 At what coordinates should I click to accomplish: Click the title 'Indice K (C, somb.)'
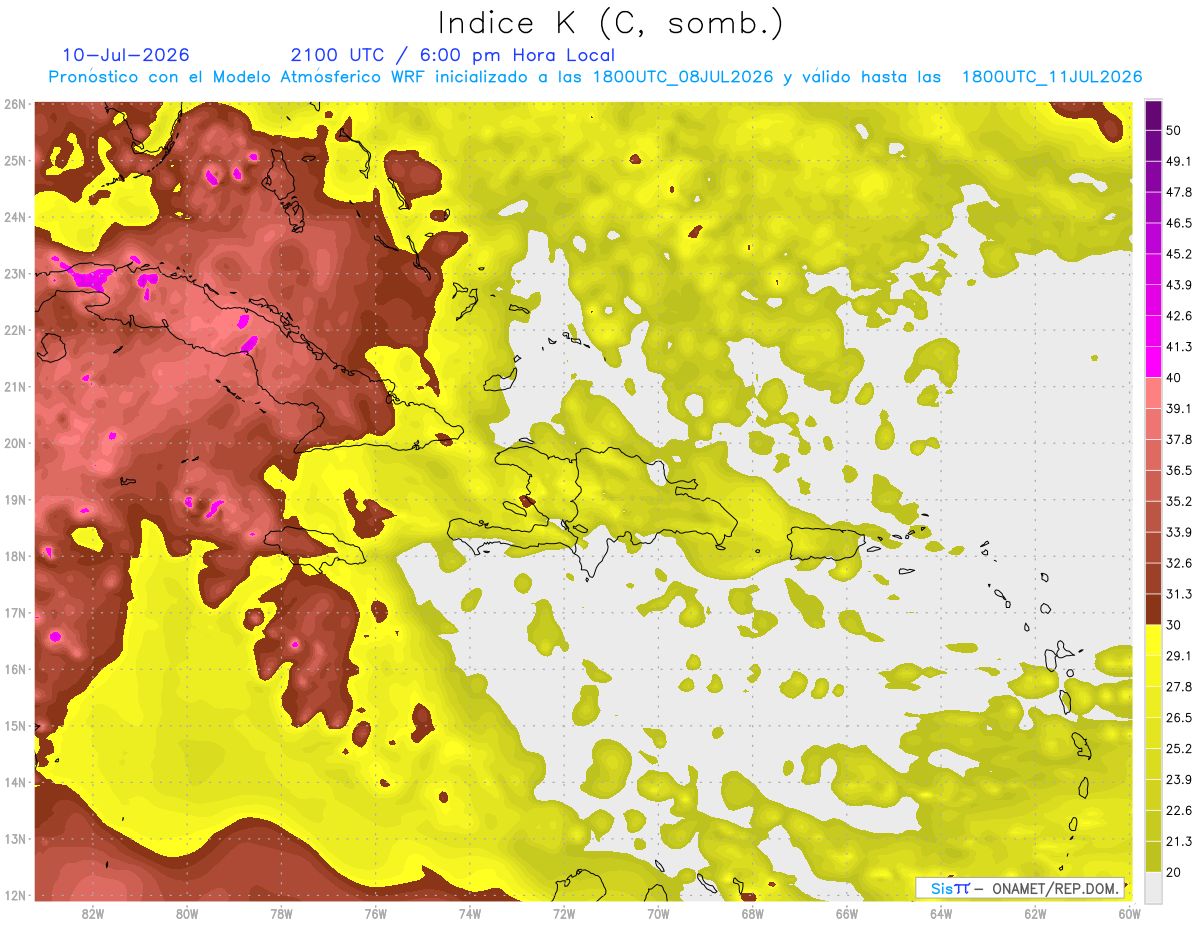(610, 23)
